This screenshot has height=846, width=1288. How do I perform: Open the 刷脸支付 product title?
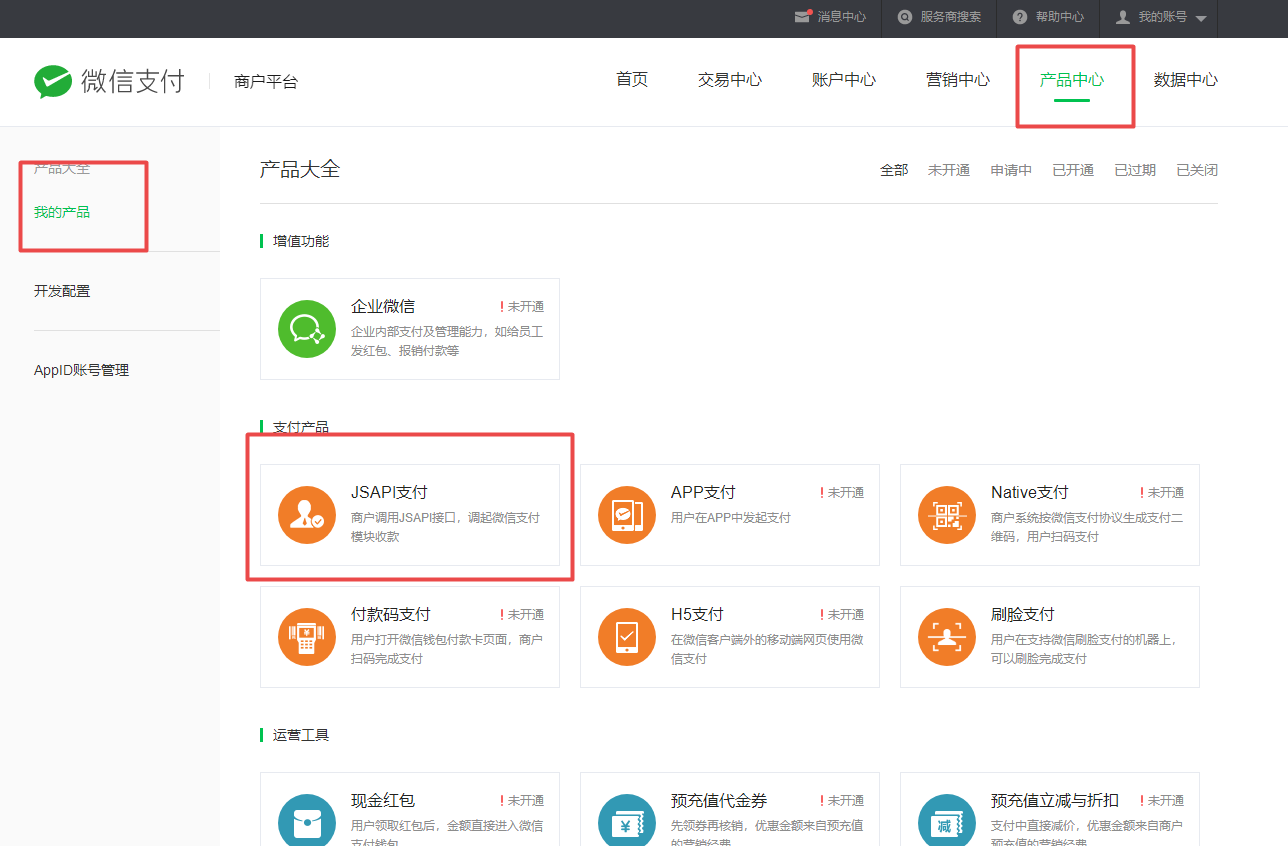(x=1023, y=614)
